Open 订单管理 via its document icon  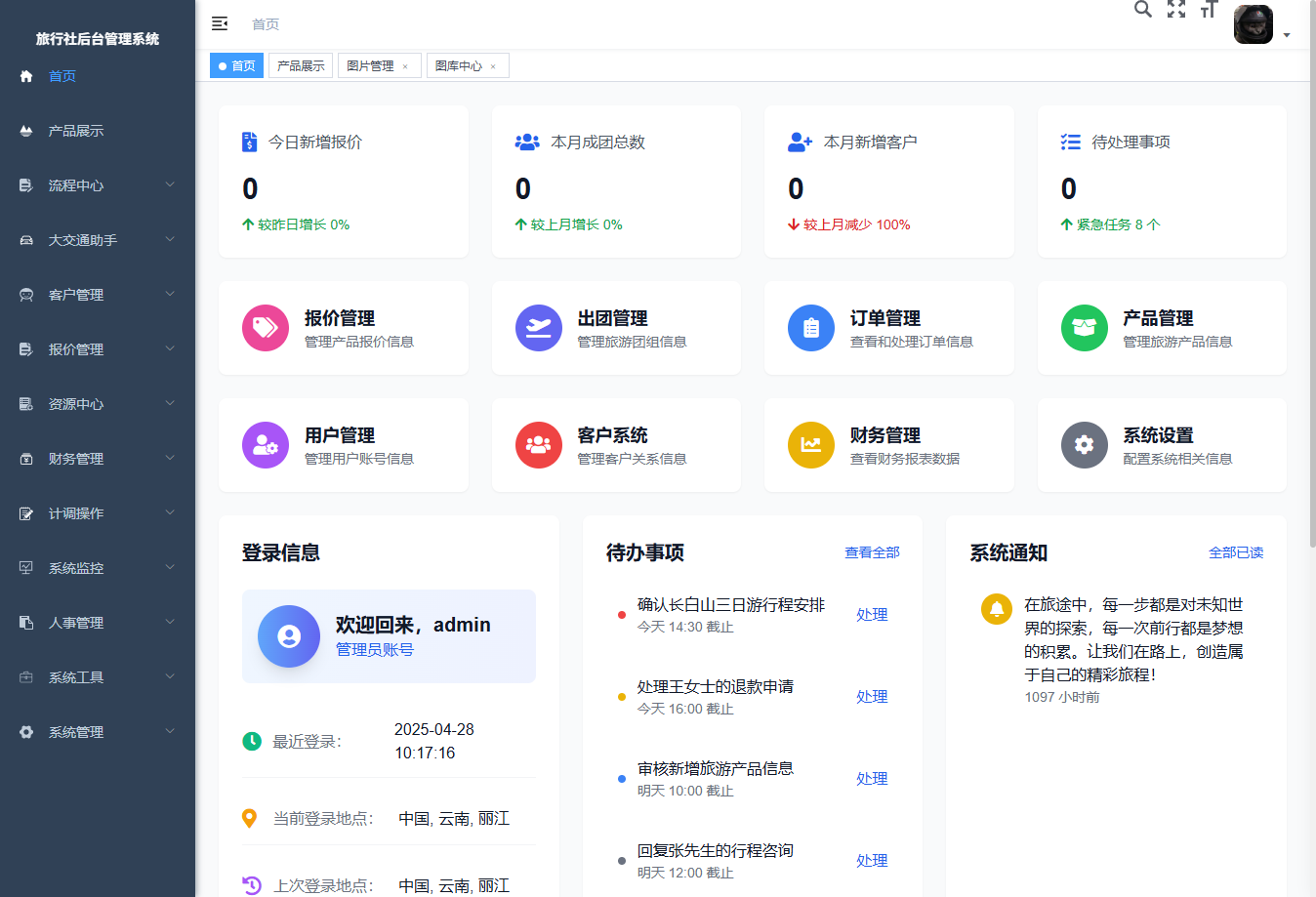pyautogui.click(x=811, y=328)
